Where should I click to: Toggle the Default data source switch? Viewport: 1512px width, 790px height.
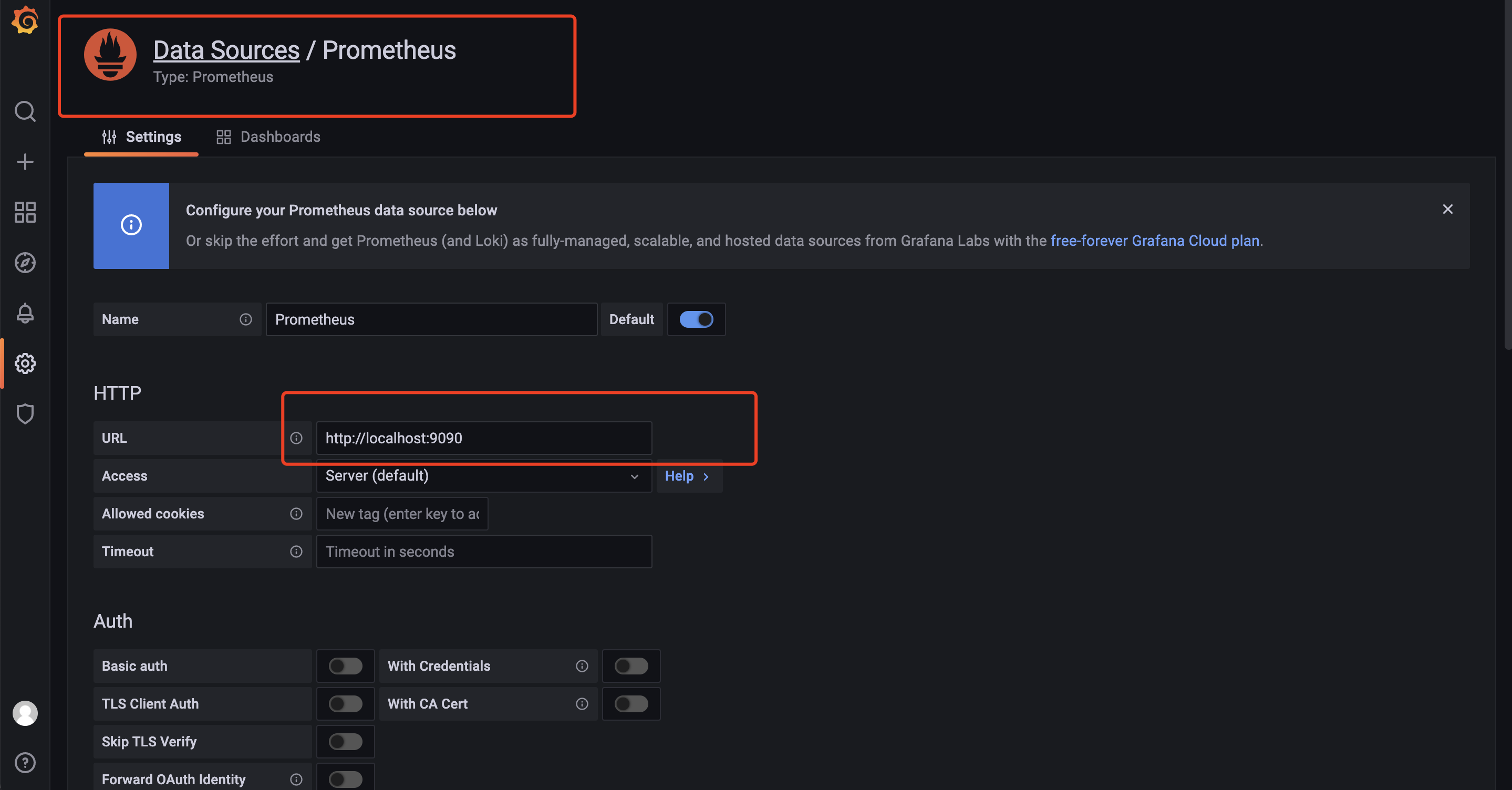pos(697,319)
